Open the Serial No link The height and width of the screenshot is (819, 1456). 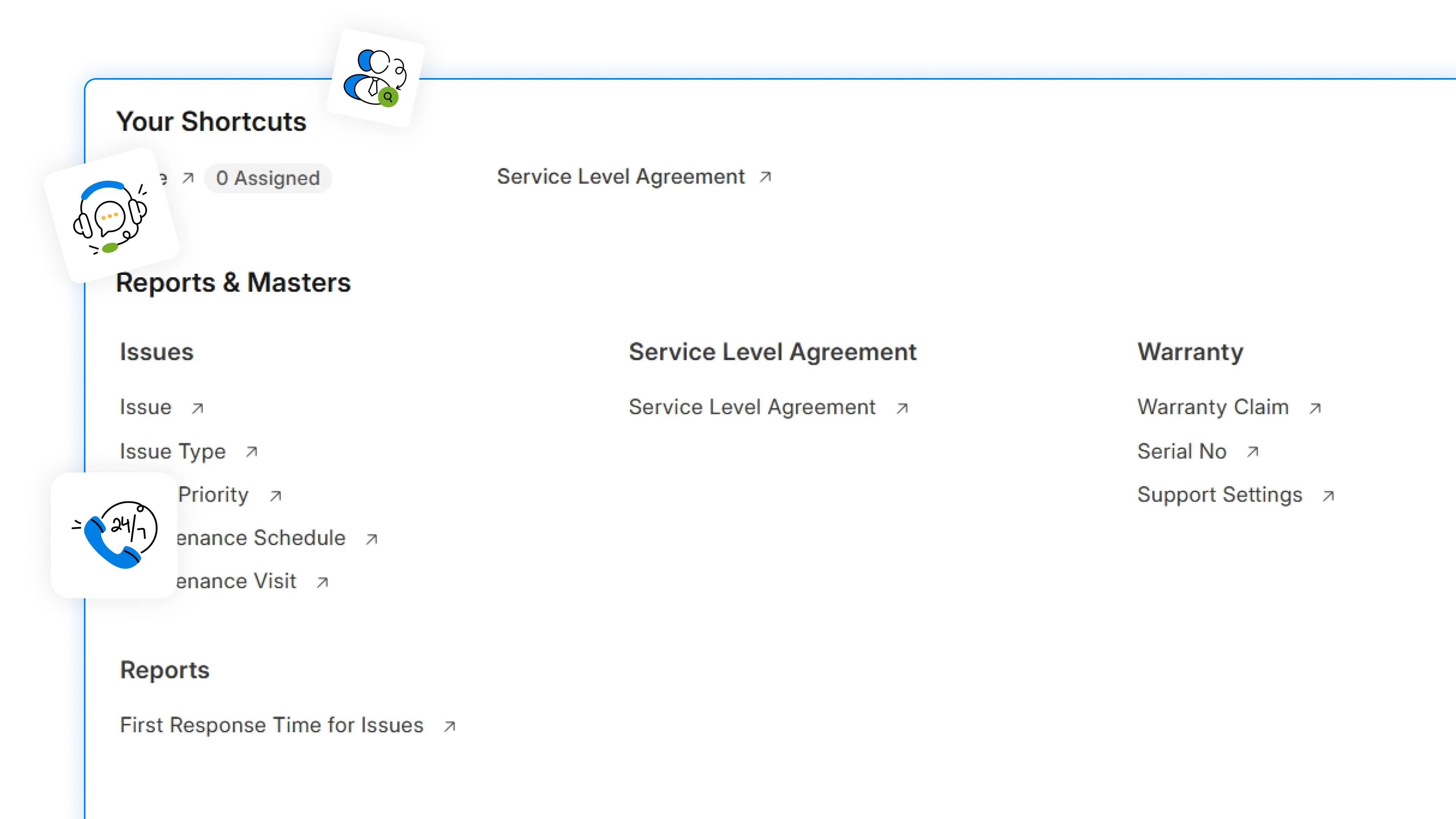click(1181, 451)
